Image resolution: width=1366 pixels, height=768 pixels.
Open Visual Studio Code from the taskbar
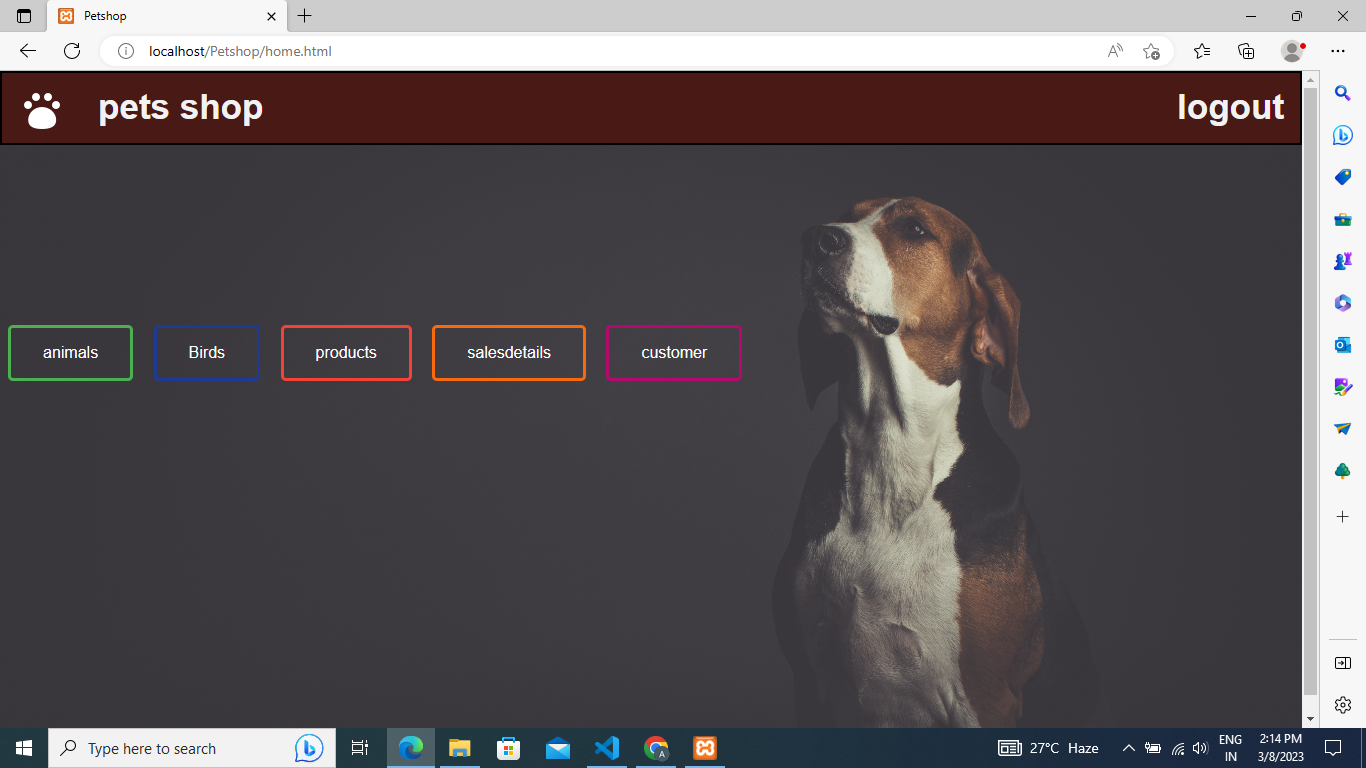(607, 748)
